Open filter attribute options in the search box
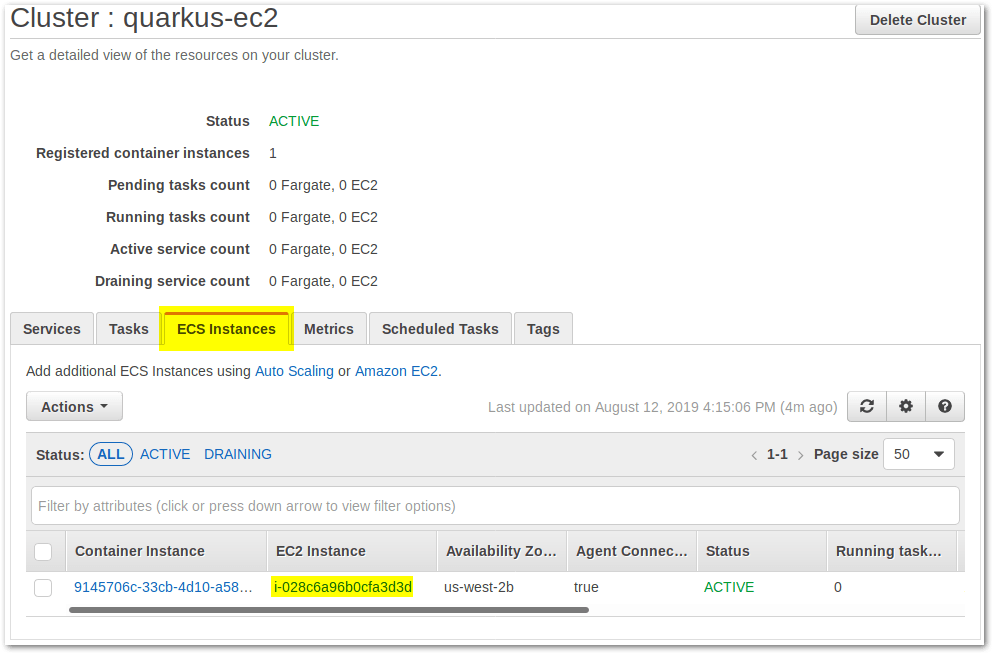The height and width of the screenshot is (654, 993). (x=495, y=506)
